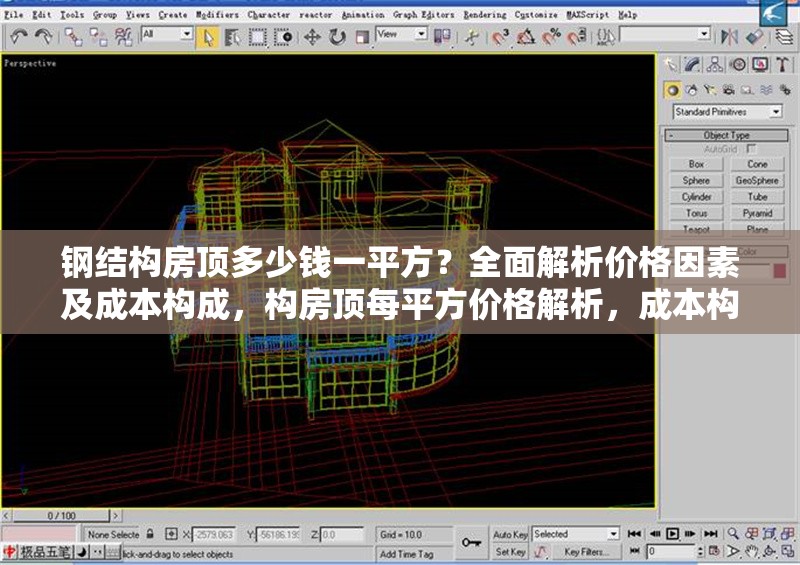The height and width of the screenshot is (565, 800).
Task: Enable the AutoGrid checkbox
Action: click(751, 149)
